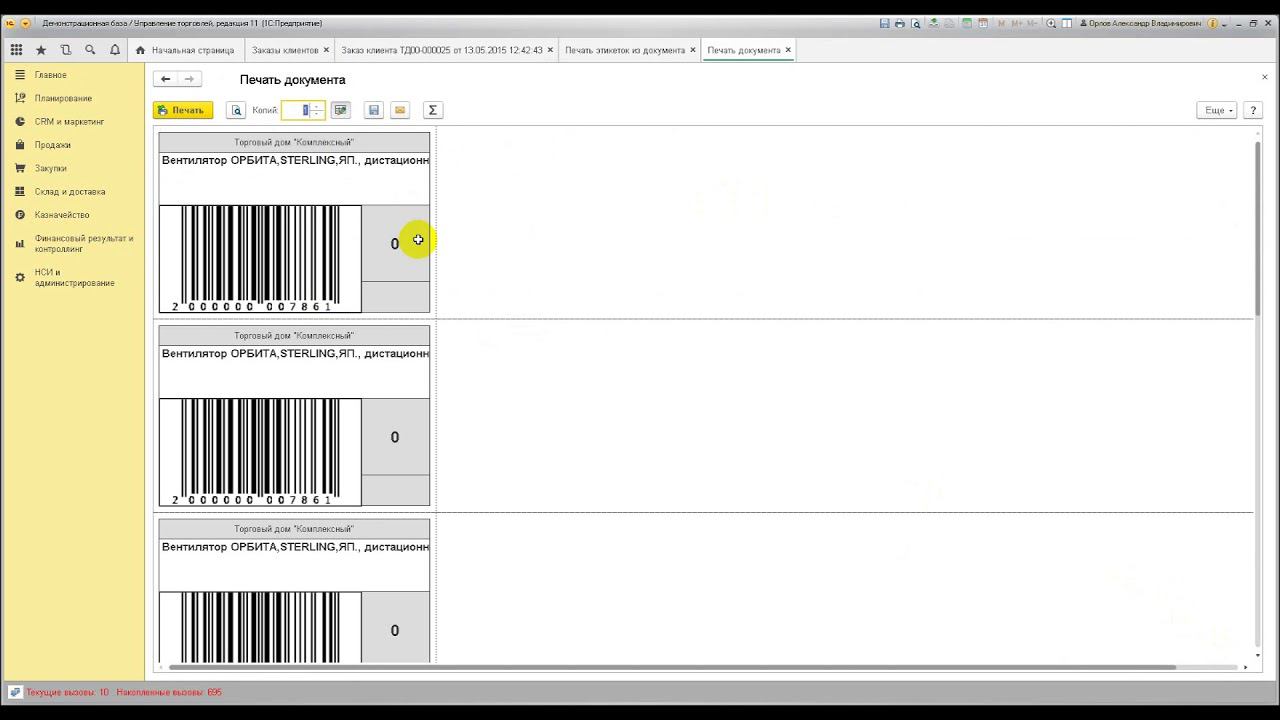Open Финансовый результат и контроллинг section
1280x720 pixels.
tap(83, 243)
